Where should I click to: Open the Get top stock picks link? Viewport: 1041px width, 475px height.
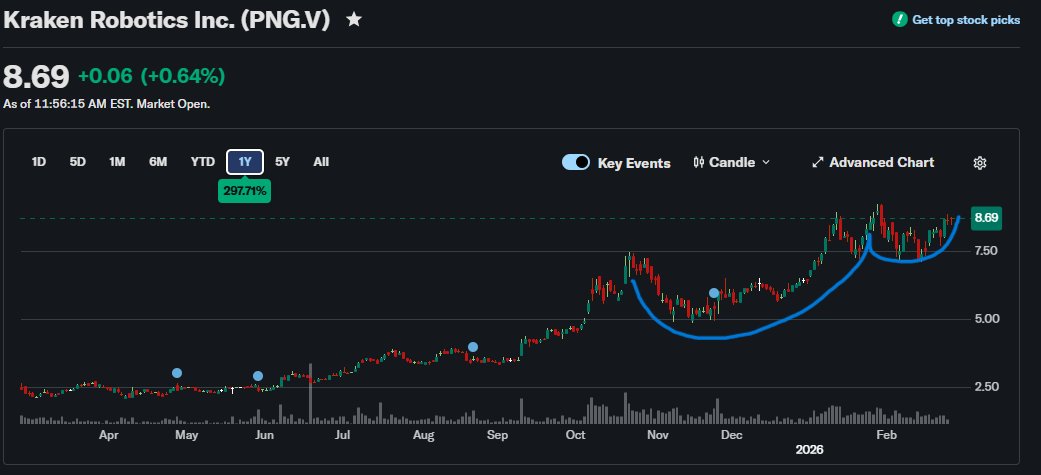coord(966,20)
